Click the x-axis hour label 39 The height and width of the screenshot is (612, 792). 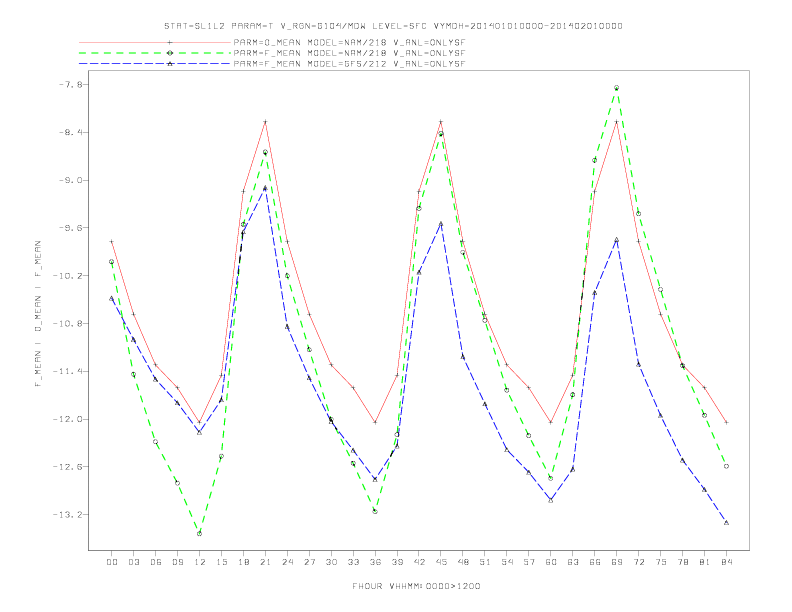pos(397,562)
